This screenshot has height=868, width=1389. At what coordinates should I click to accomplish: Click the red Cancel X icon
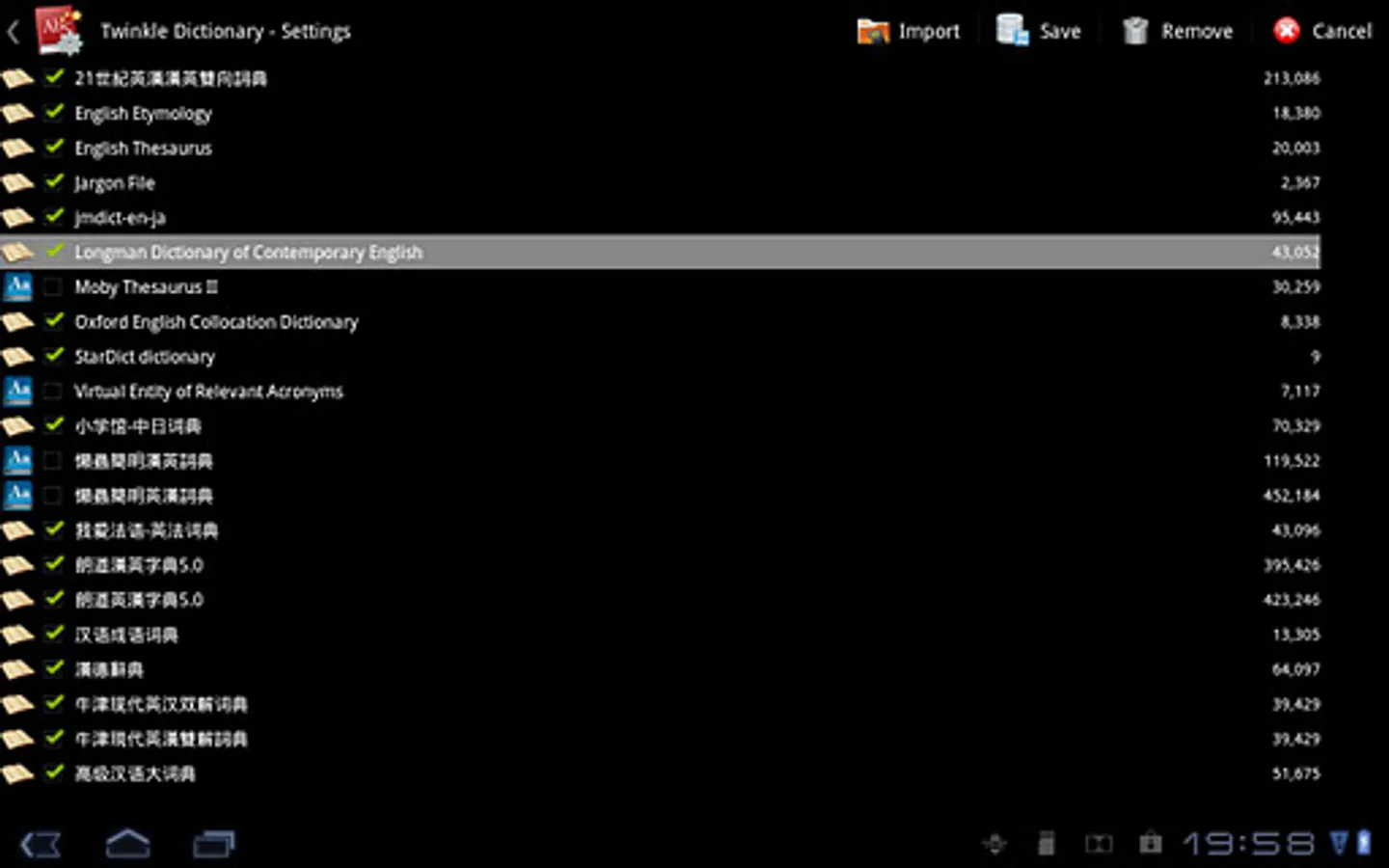click(x=1287, y=31)
